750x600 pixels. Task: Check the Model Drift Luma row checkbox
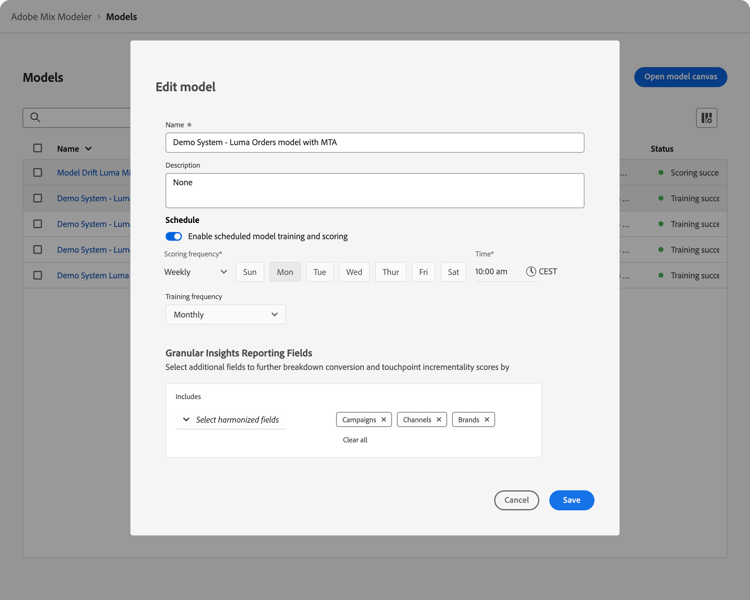coord(37,172)
